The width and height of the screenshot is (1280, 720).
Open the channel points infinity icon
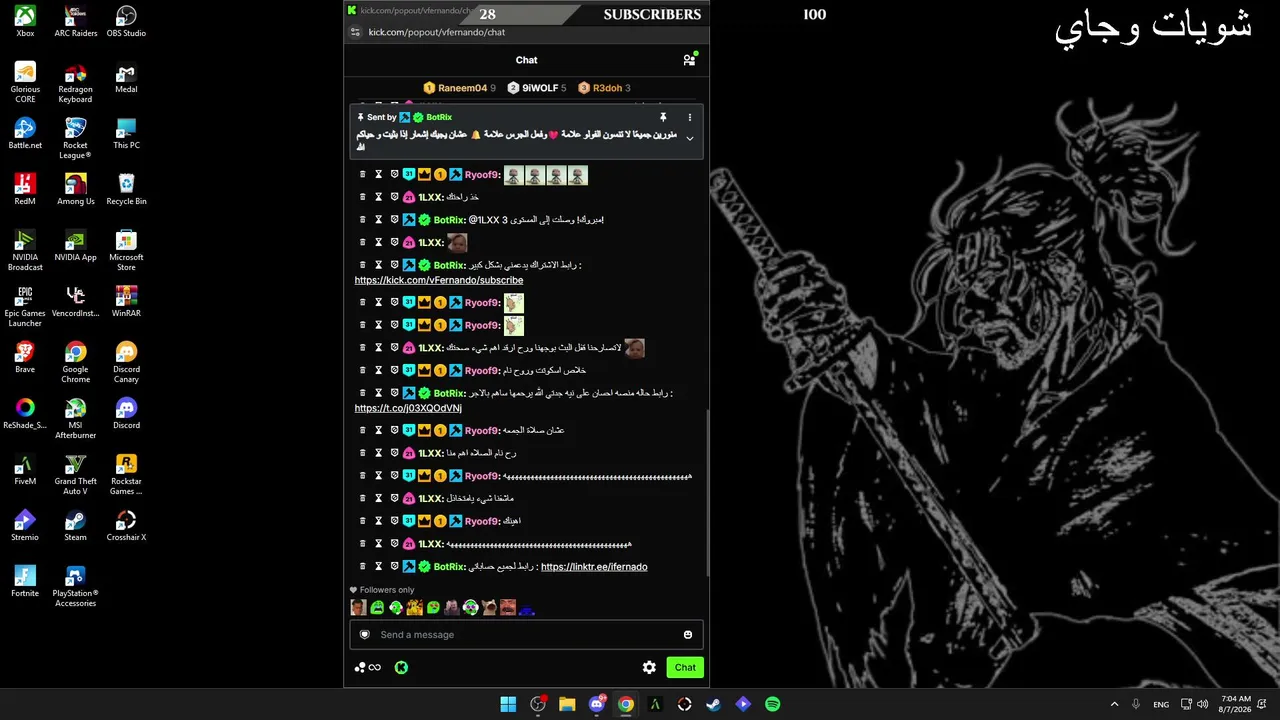pyautogui.click(x=374, y=667)
